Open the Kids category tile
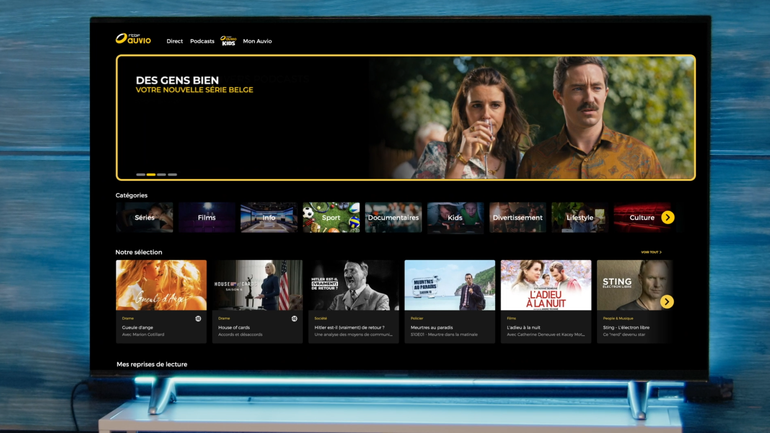This screenshot has width=770, height=433. [455, 217]
